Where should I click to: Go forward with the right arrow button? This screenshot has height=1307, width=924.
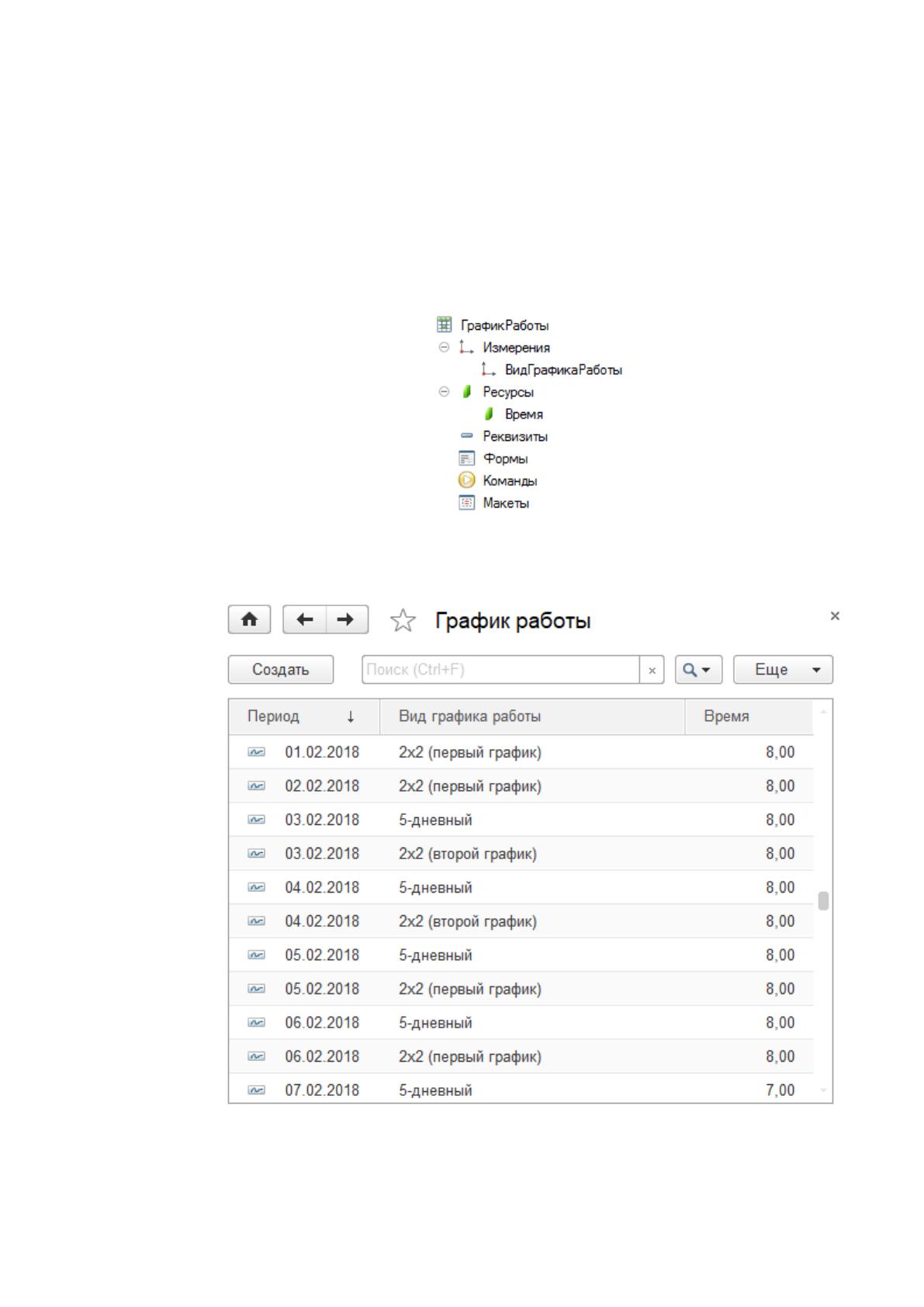pyautogui.click(x=347, y=619)
